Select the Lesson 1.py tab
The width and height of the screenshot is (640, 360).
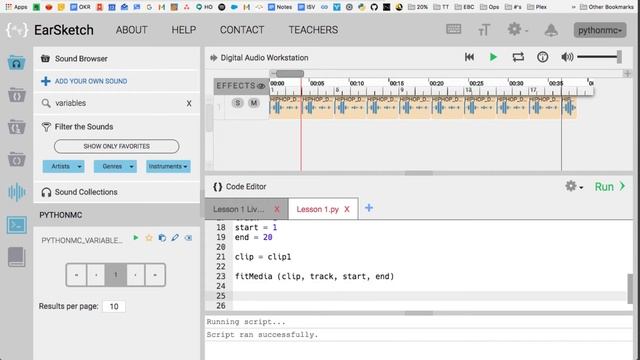pyautogui.click(x=318, y=209)
